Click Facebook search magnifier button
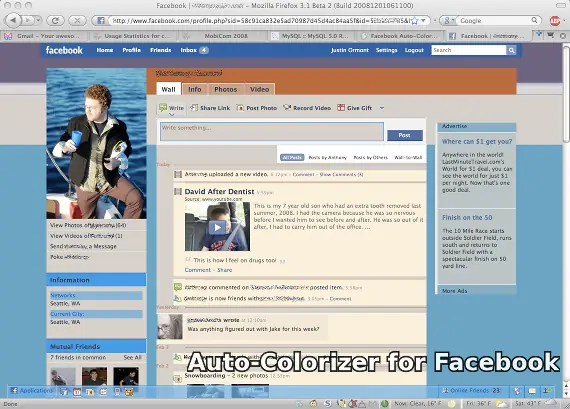 click(511, 50)
